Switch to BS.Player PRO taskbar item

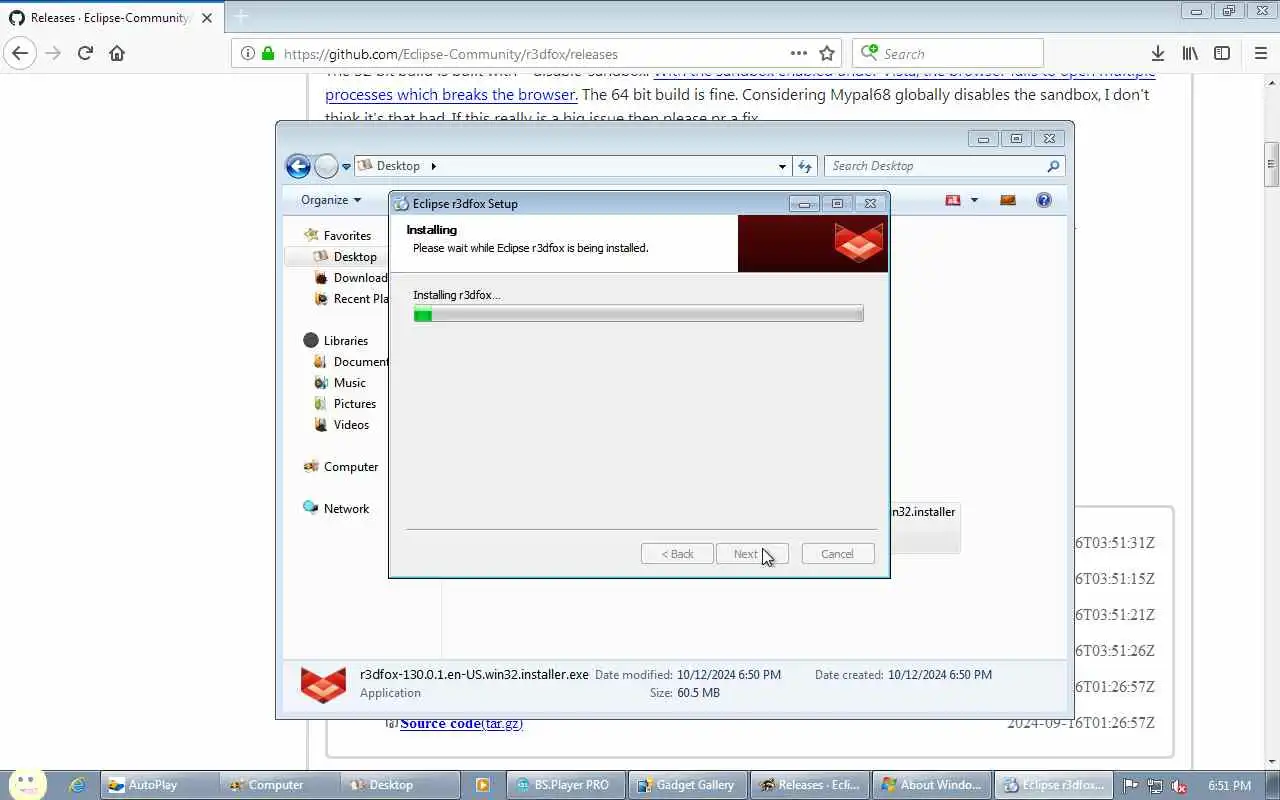pyautogui.click(x=565, y=785)
